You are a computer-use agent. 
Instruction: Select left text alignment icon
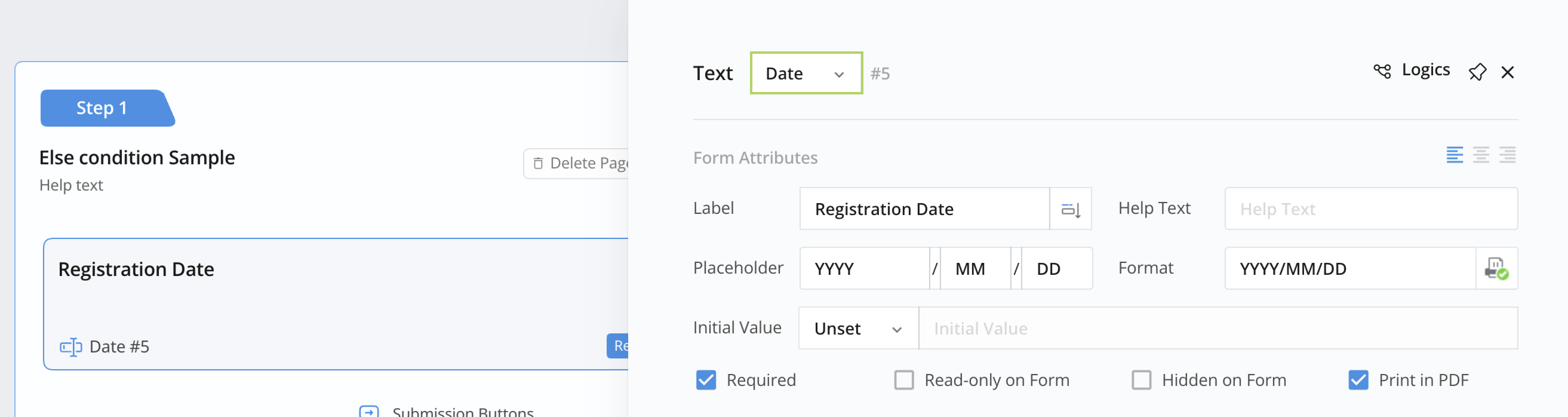1455,155
